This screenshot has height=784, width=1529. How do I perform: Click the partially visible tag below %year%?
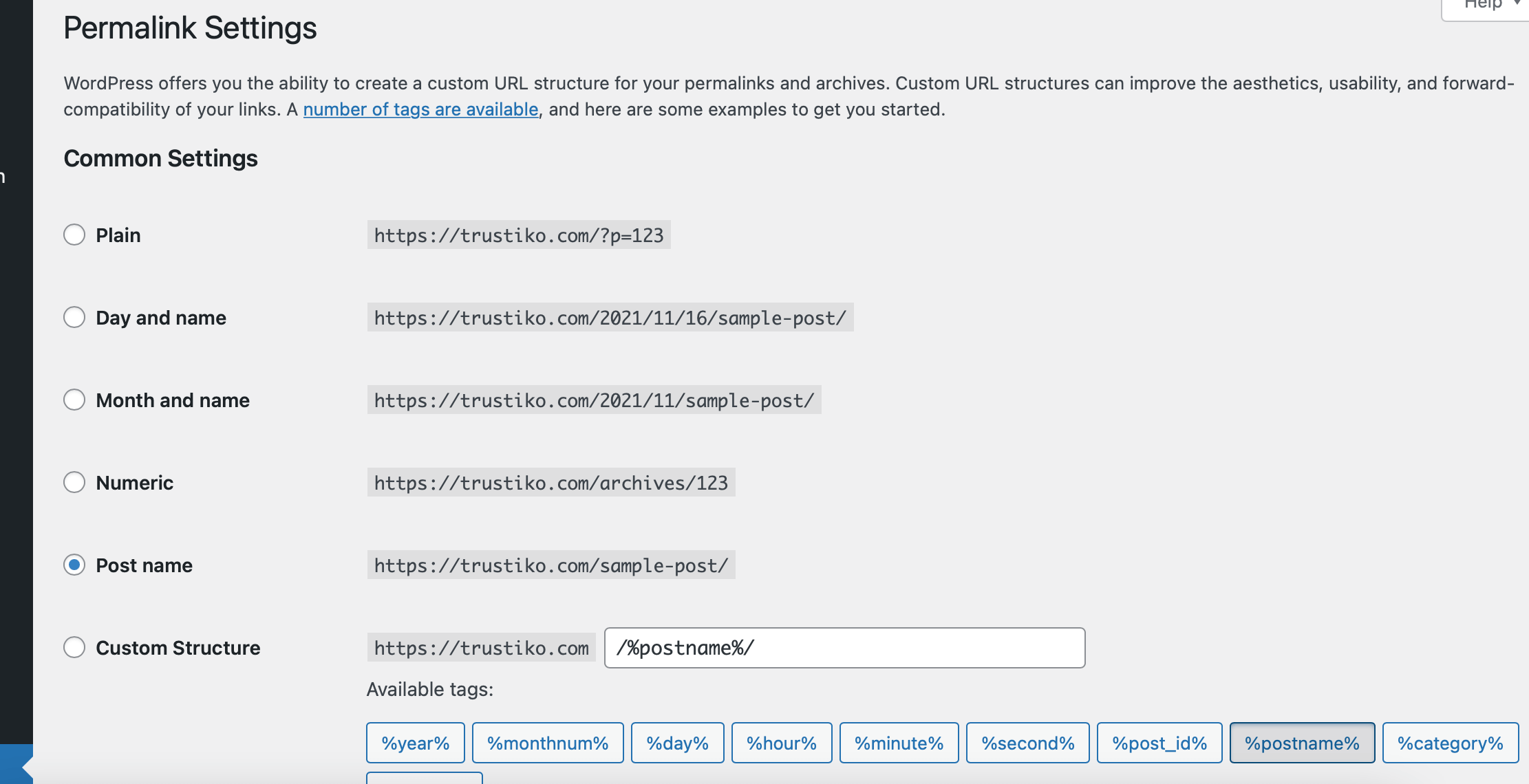(x=424, y=779)
